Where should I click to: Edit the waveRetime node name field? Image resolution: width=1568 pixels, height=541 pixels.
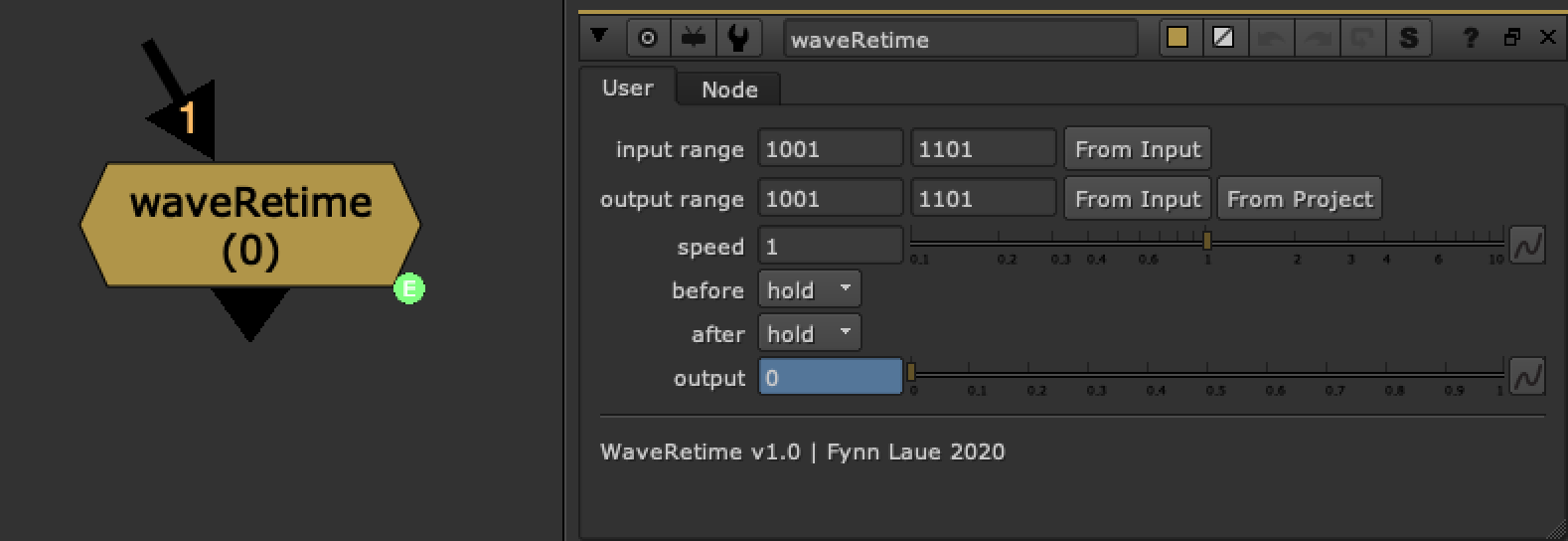960,40
